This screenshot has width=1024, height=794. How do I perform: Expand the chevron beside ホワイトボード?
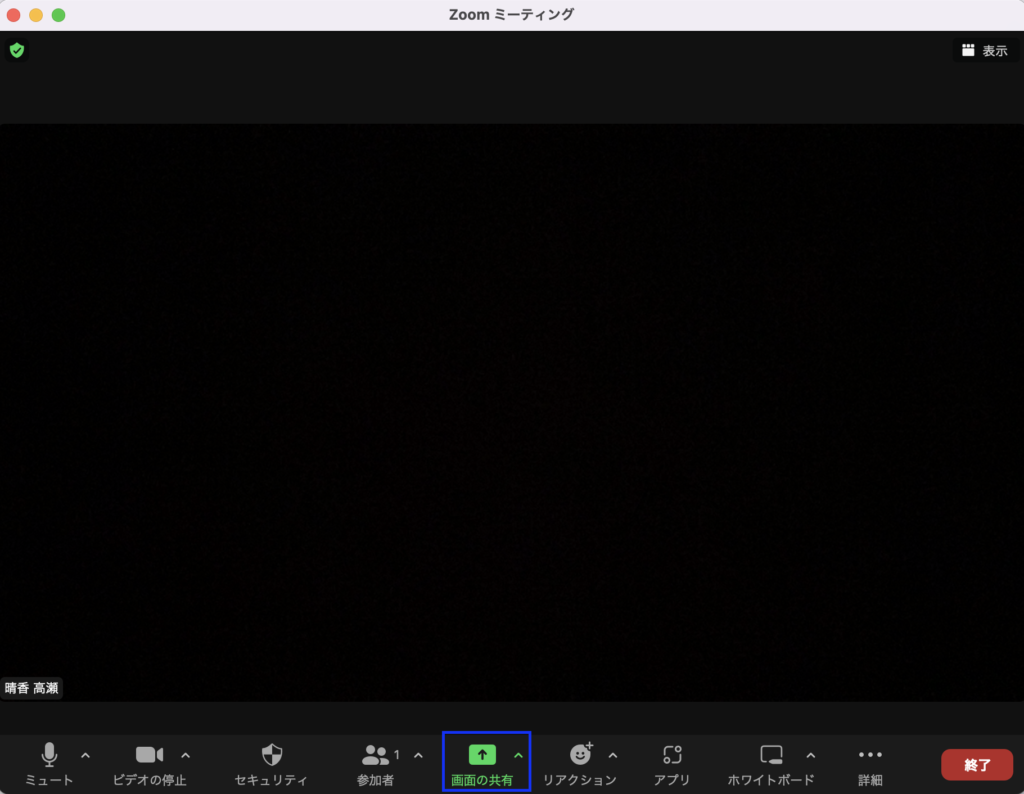click(810, 755)
